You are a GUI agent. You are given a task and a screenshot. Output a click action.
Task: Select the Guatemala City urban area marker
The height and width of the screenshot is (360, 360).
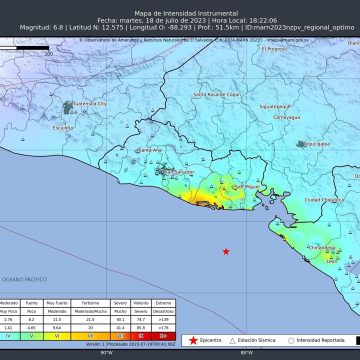(x=67, y=107)
